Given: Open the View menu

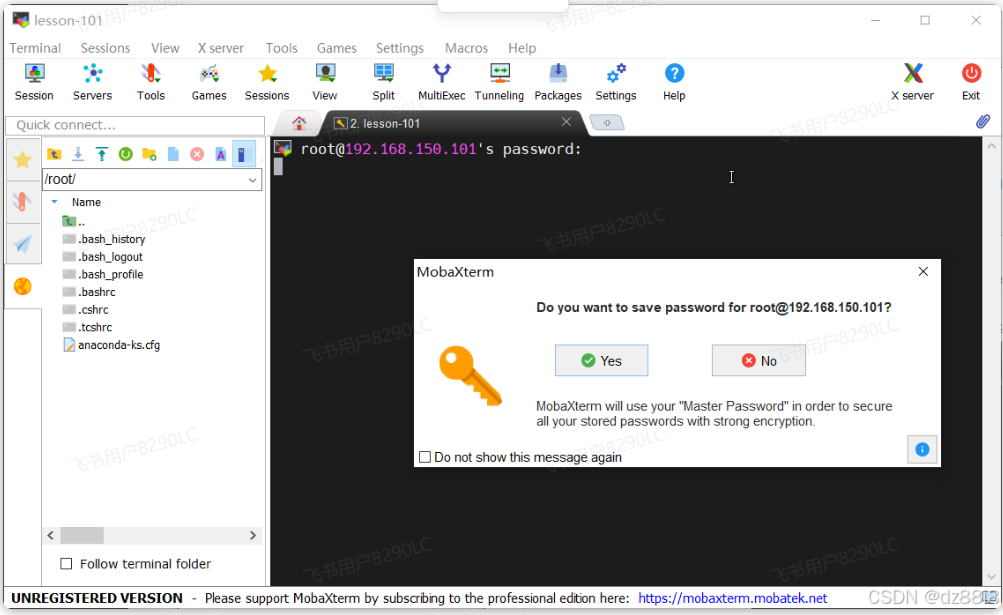Looking at the screenshot, I should (165, 48).
